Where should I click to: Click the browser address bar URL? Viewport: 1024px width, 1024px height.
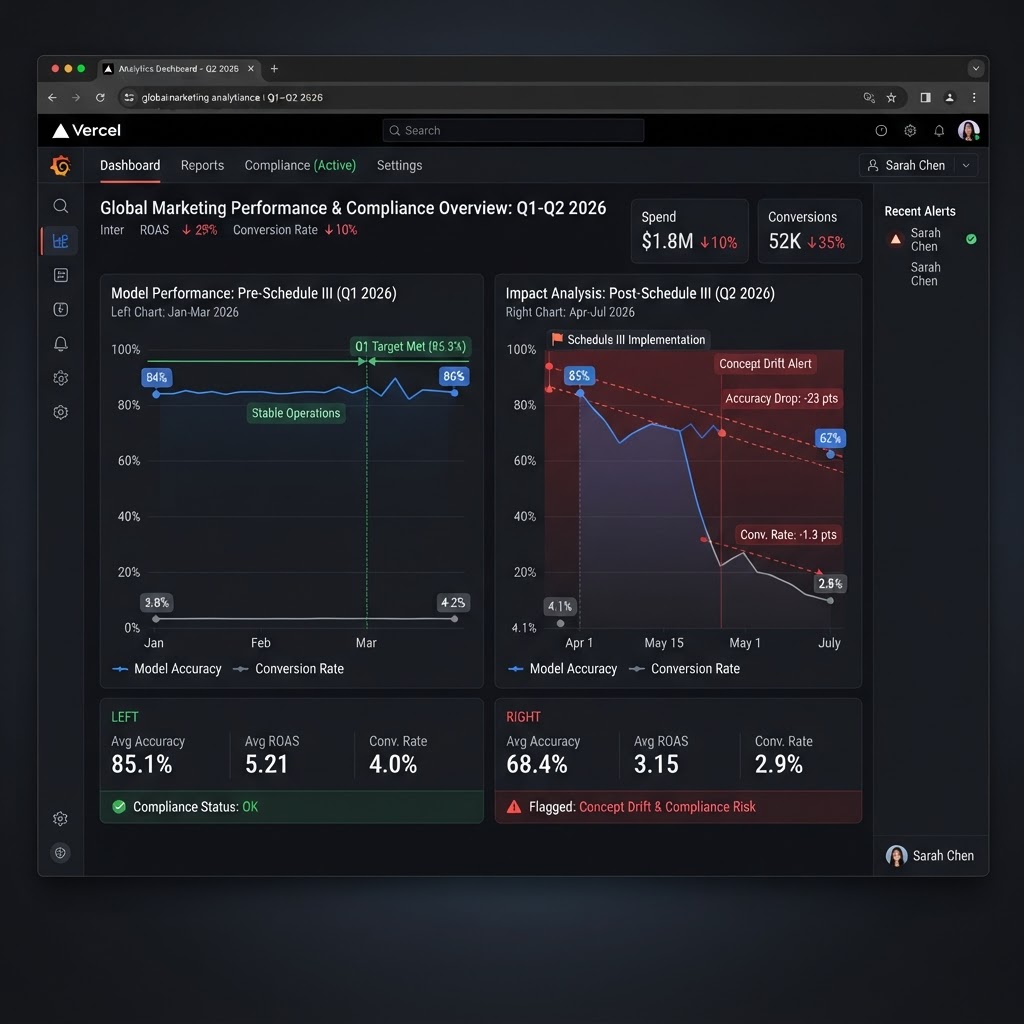click(x=232, y=97)
